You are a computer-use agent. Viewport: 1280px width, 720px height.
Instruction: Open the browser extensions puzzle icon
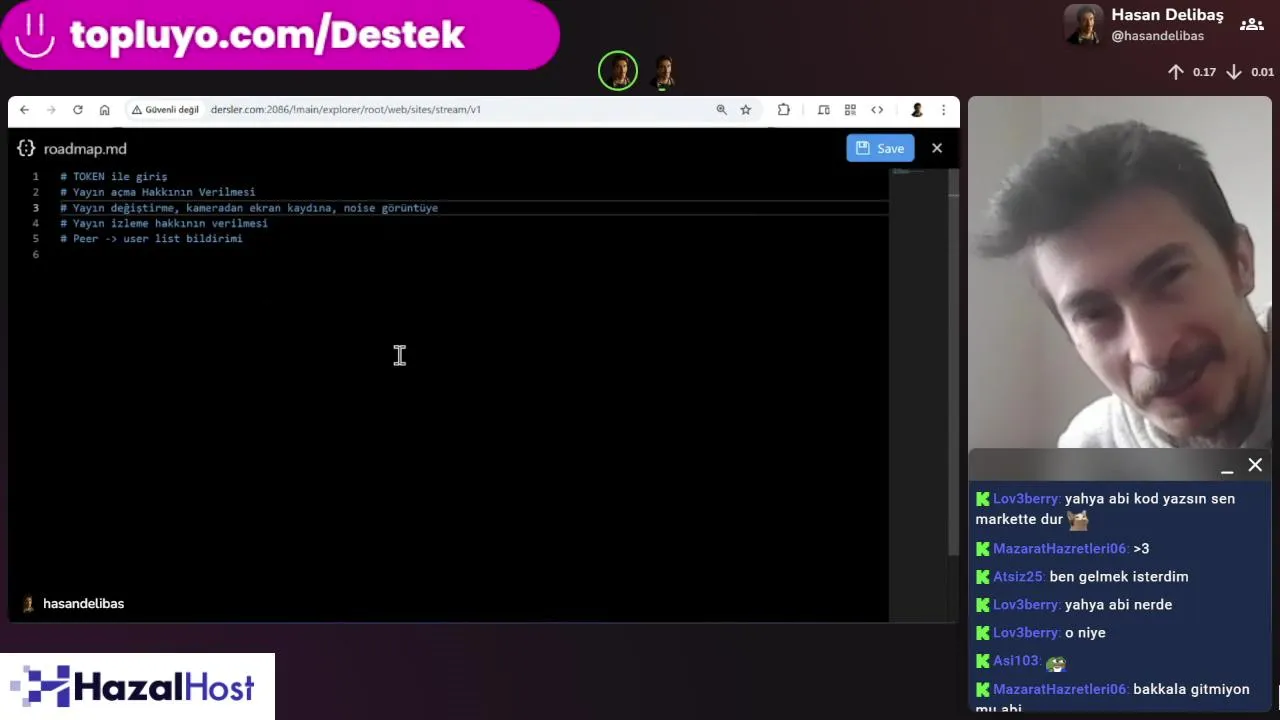(784, 110)
